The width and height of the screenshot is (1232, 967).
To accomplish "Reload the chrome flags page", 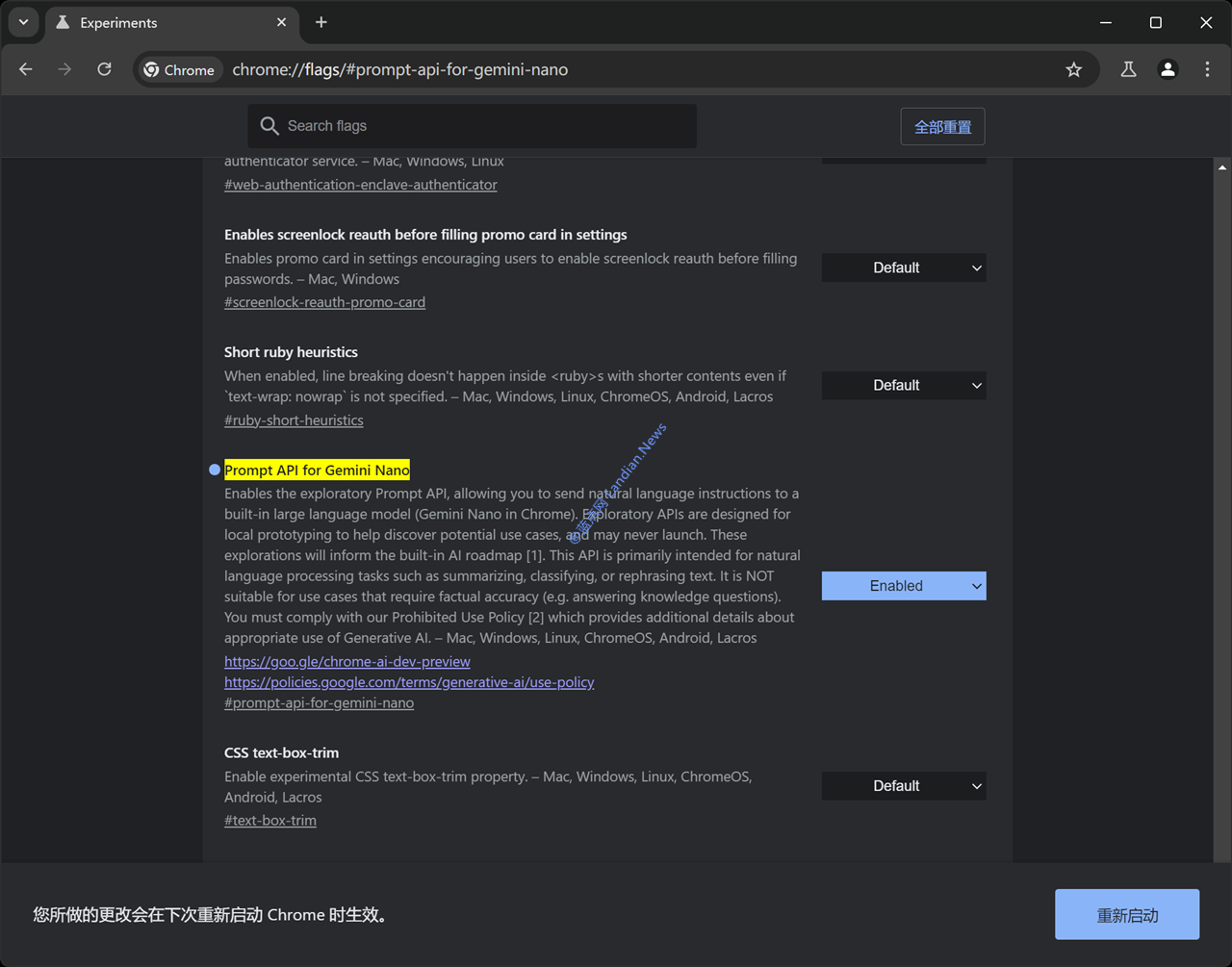I will [104, 69].
